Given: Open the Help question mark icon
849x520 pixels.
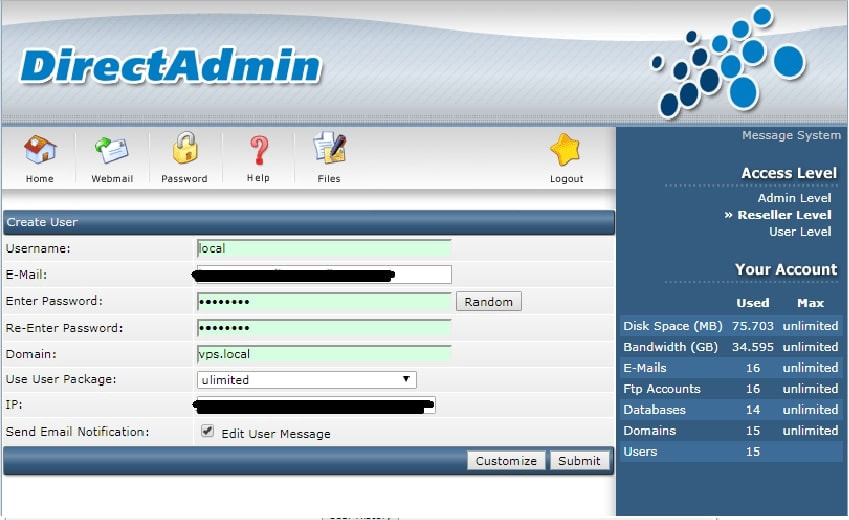Looking at the screenshot, I should pyautogui.click(x=259, y=150).
